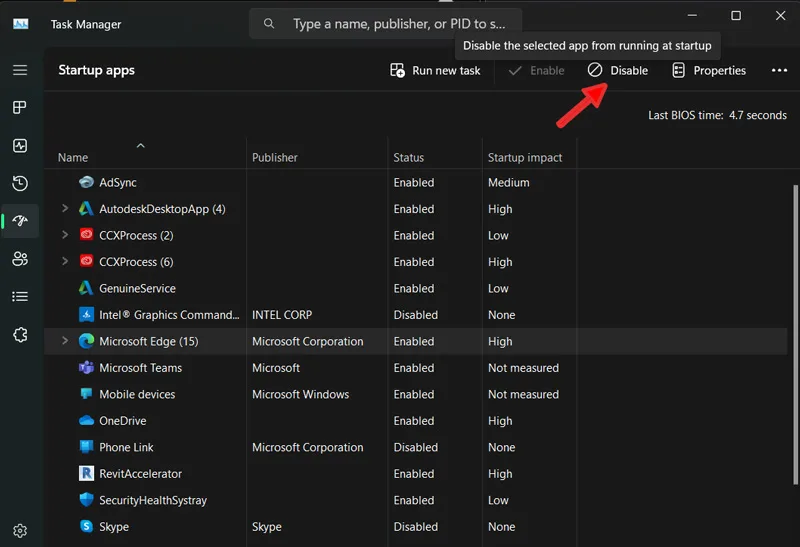Click the SecurityHealthSystray shield icon
The image size is (800, 547).
(86, 500)
